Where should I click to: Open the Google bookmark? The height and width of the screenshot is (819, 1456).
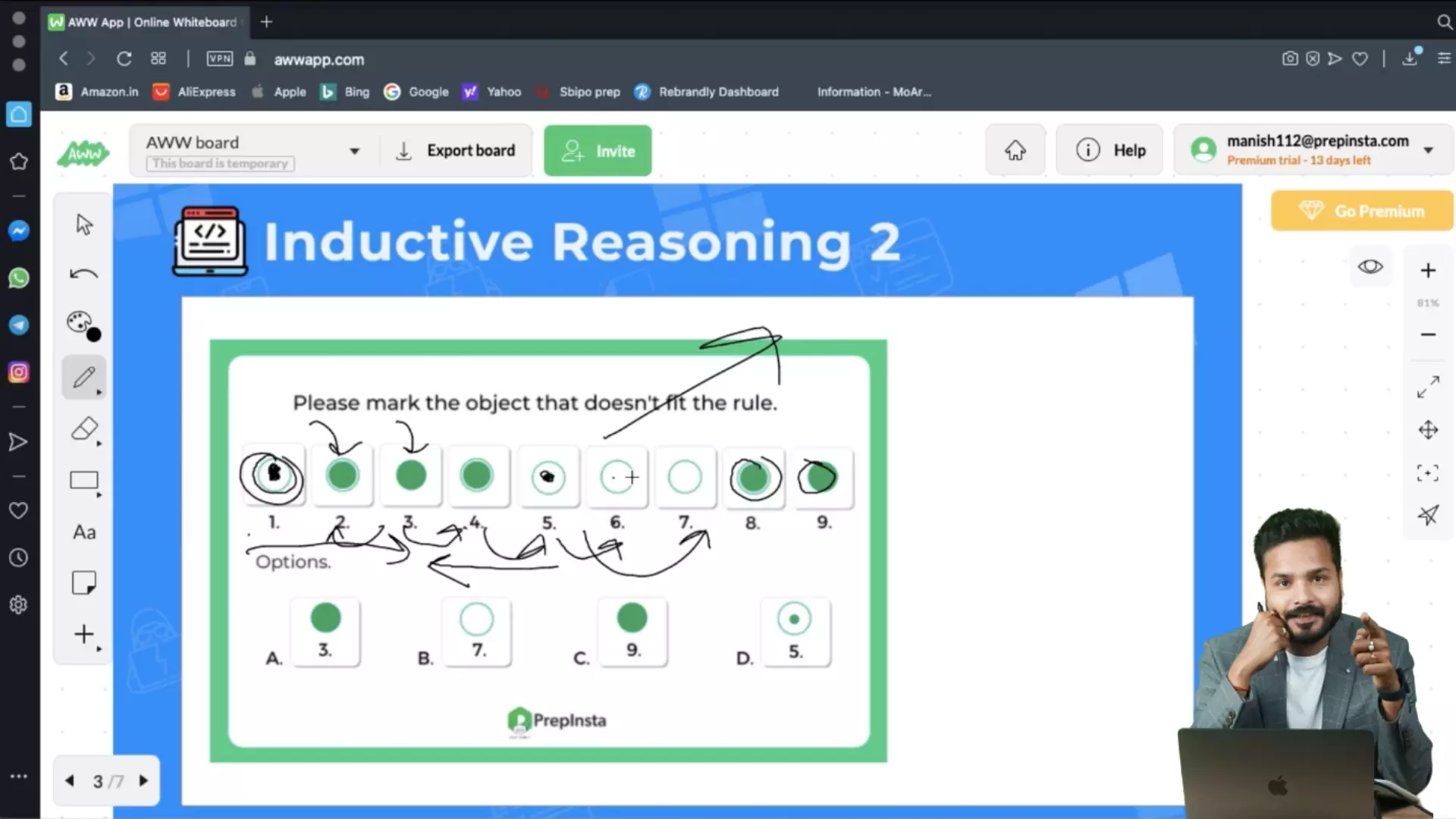pos(416,92)
